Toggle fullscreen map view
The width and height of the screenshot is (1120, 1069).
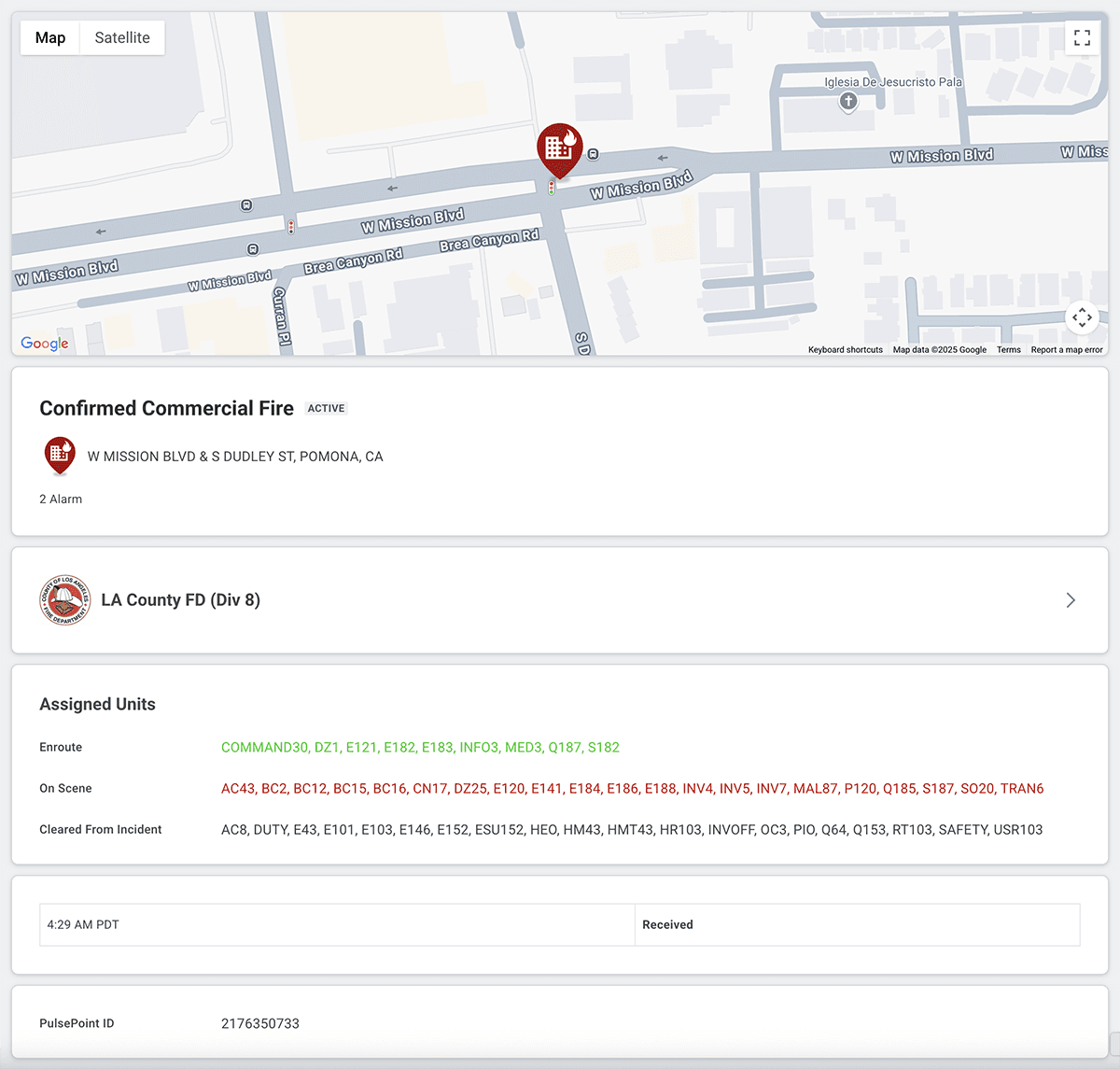(1082, 37)
